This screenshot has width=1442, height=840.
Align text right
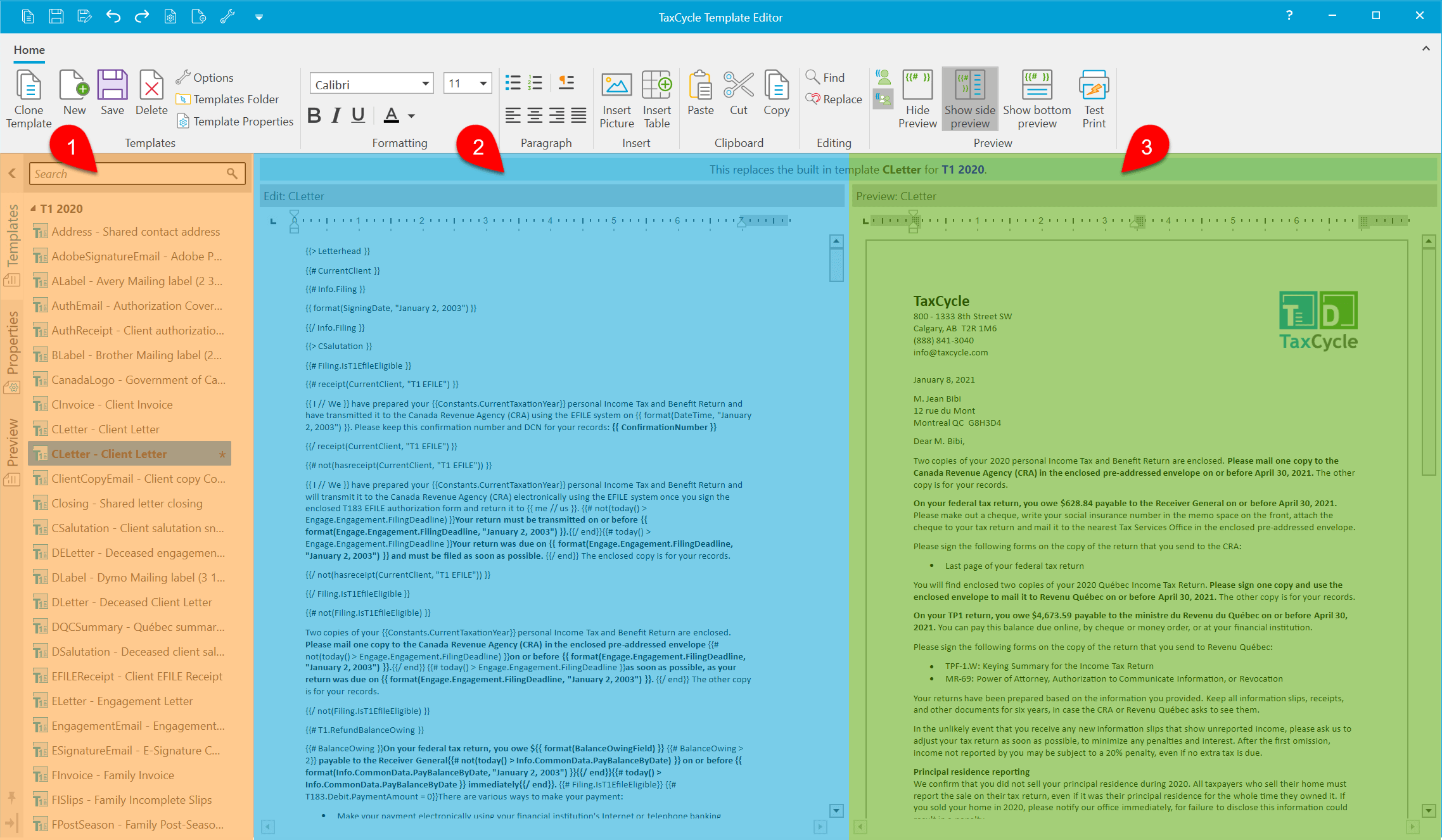tap(556, 115)
